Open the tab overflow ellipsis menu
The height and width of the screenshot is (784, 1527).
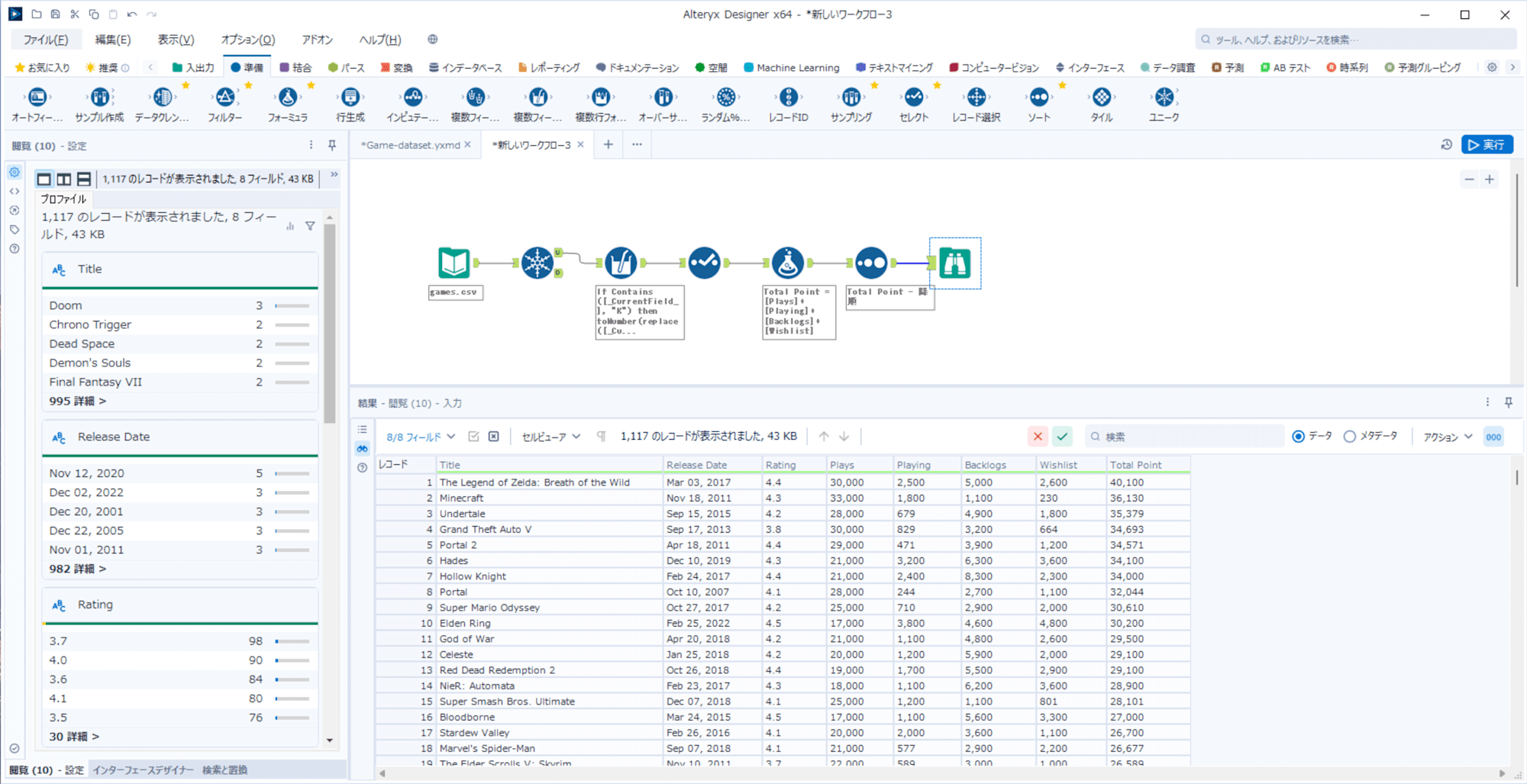tap(637, 144)
